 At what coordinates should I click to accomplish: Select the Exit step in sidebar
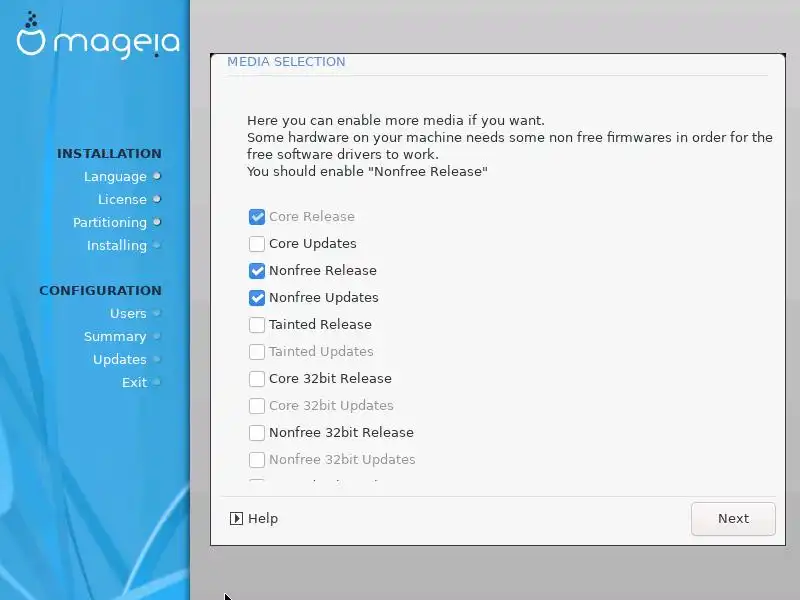(x=134, y=382)
